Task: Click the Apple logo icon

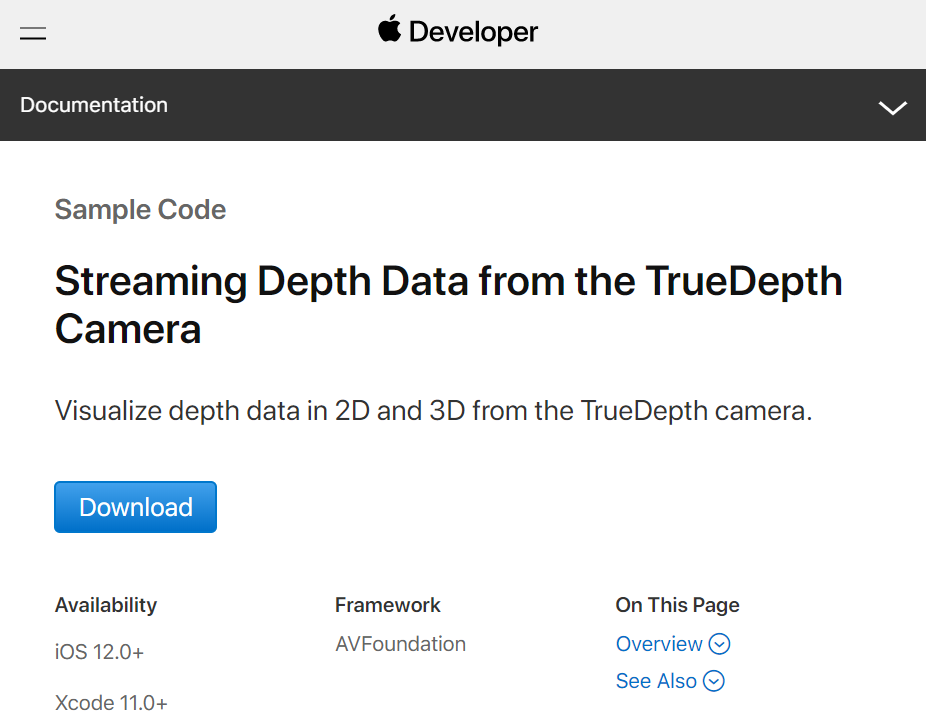Action: point(389,29)
